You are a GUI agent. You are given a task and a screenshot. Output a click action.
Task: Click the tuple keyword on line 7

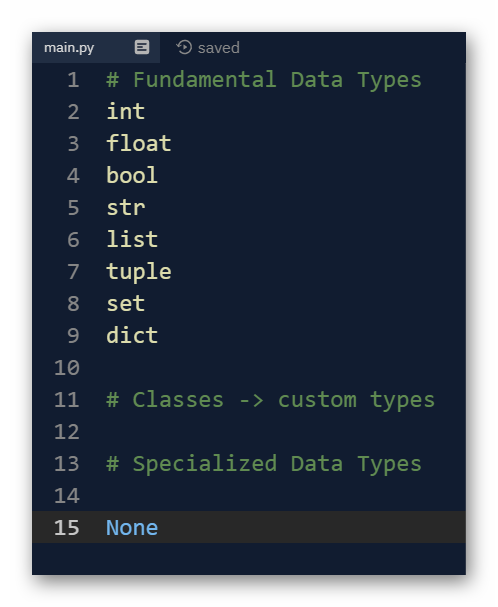139,272
